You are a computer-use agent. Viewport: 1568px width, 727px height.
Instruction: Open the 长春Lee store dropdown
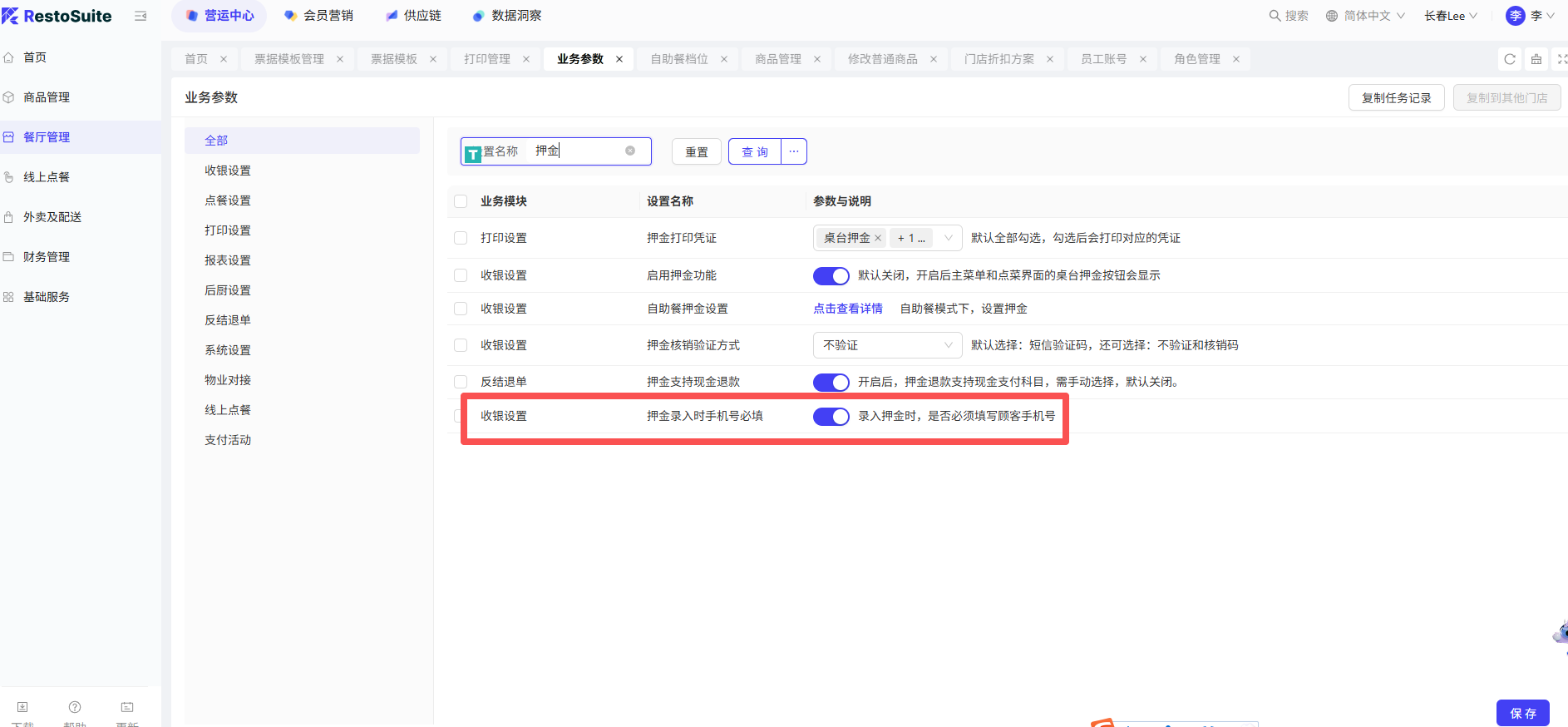pos(1450,16)
